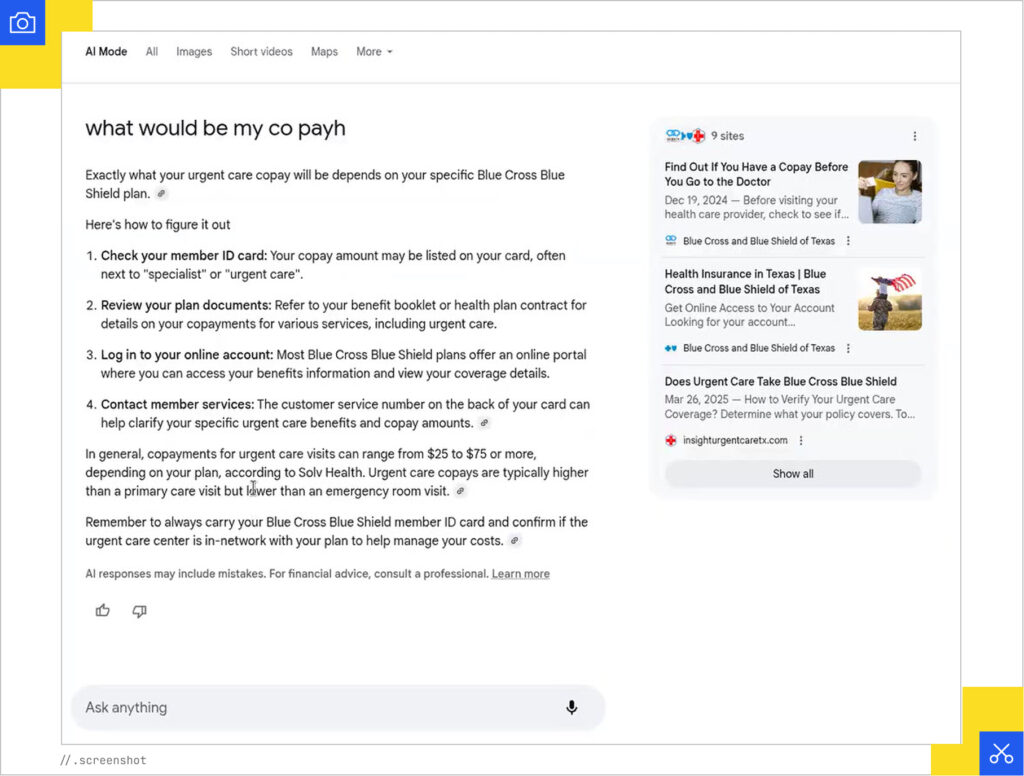Switch to the Images tab
The width and height of the screenshot is (1024, 776).
194,52
